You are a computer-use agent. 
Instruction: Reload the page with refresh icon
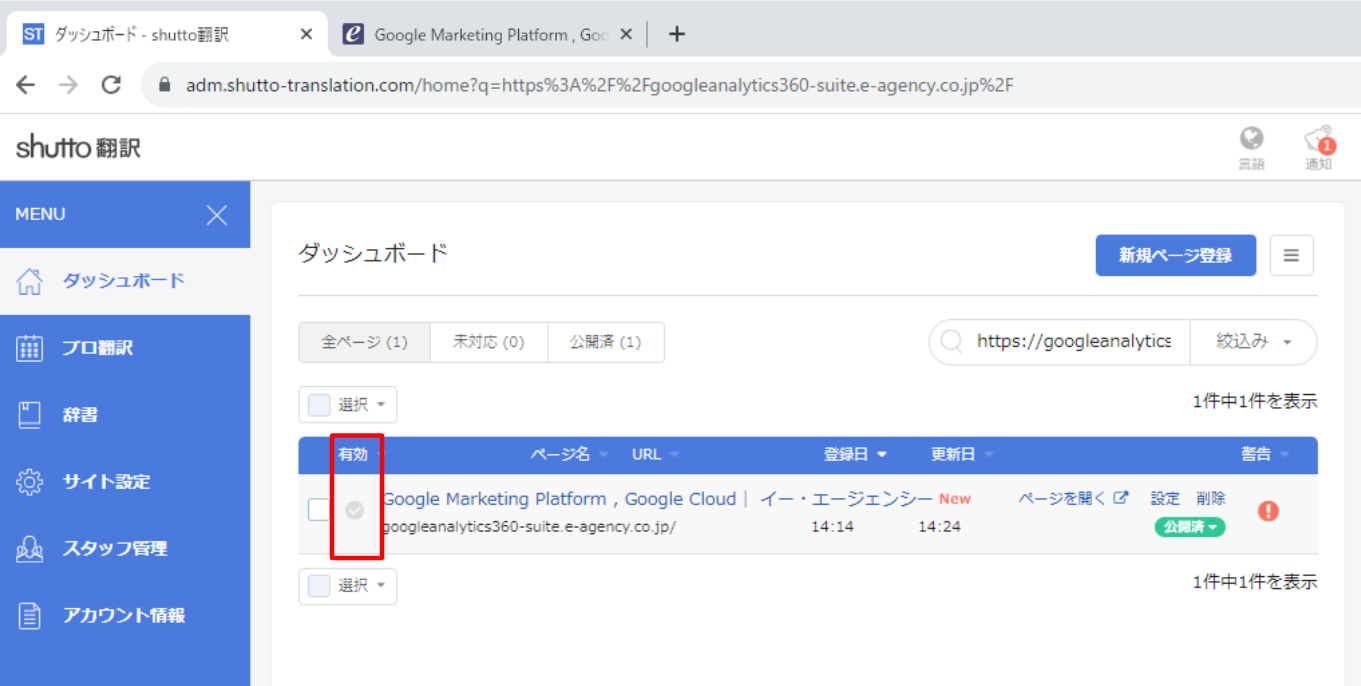(111, 85)
